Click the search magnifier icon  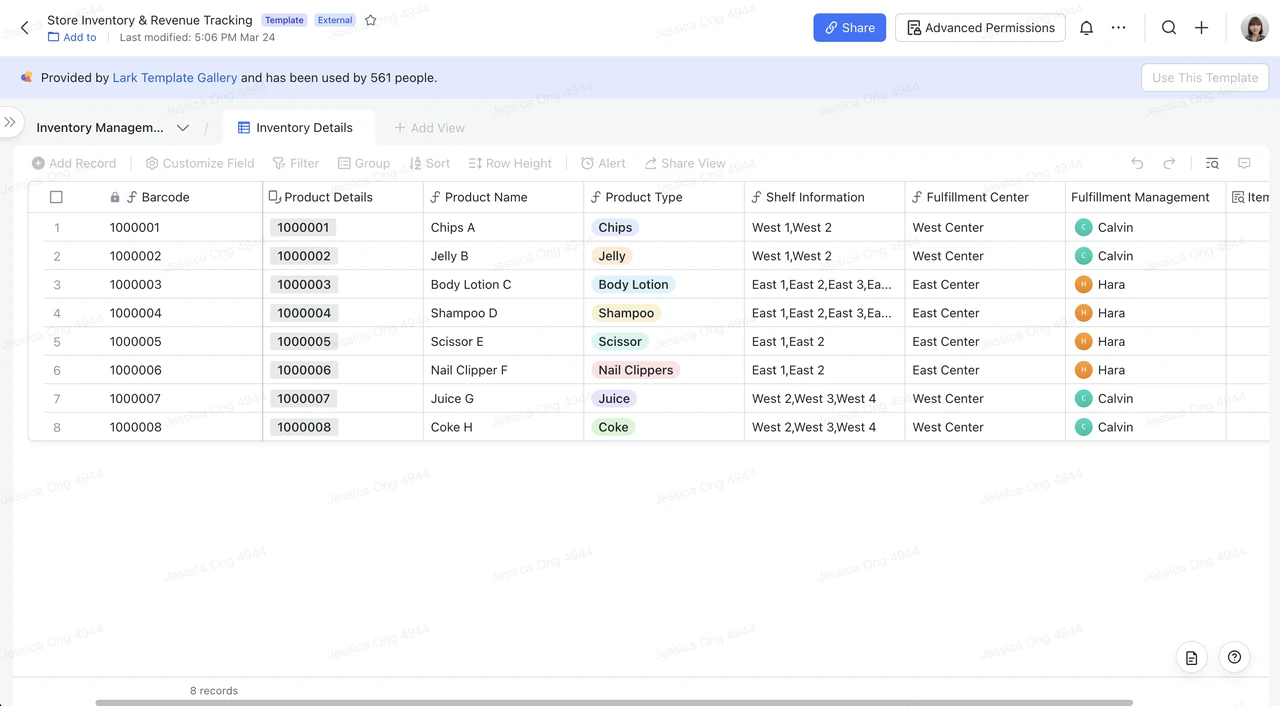[1168, 28]
